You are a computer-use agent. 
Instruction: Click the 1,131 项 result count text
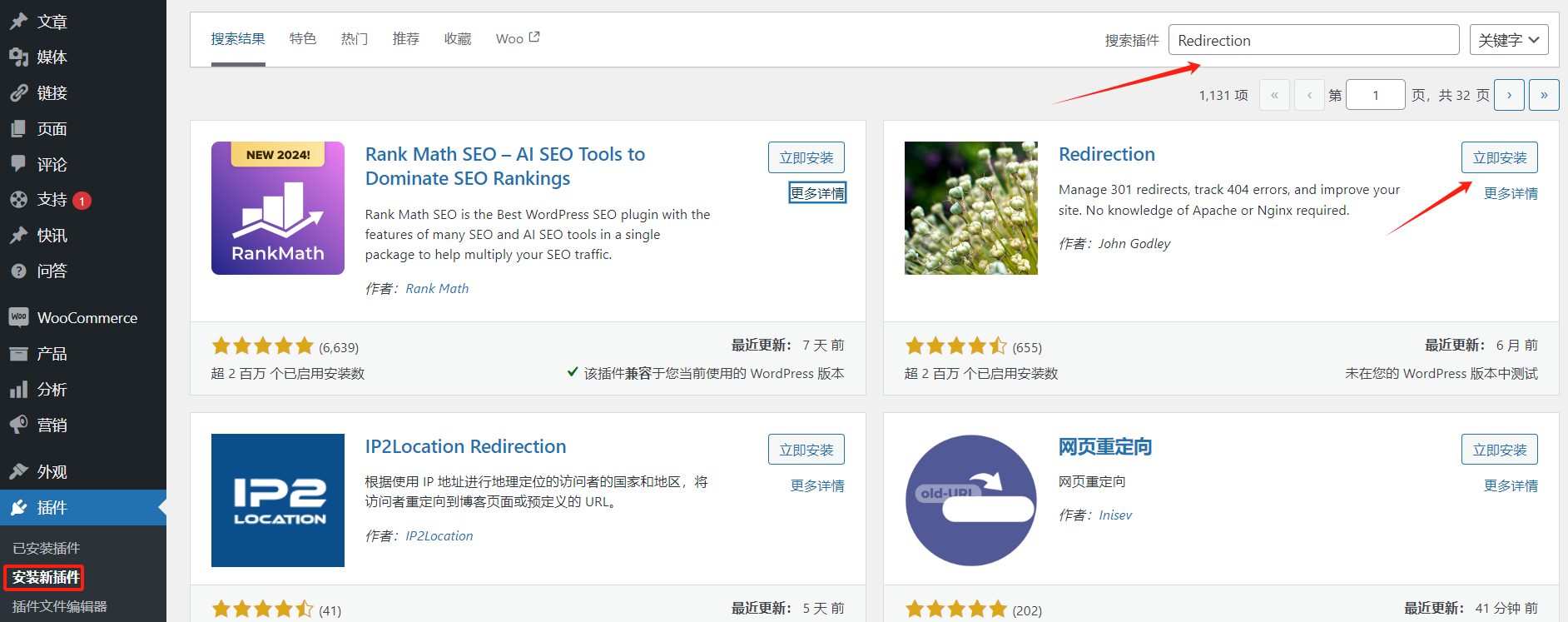[x=1223, y=95]
